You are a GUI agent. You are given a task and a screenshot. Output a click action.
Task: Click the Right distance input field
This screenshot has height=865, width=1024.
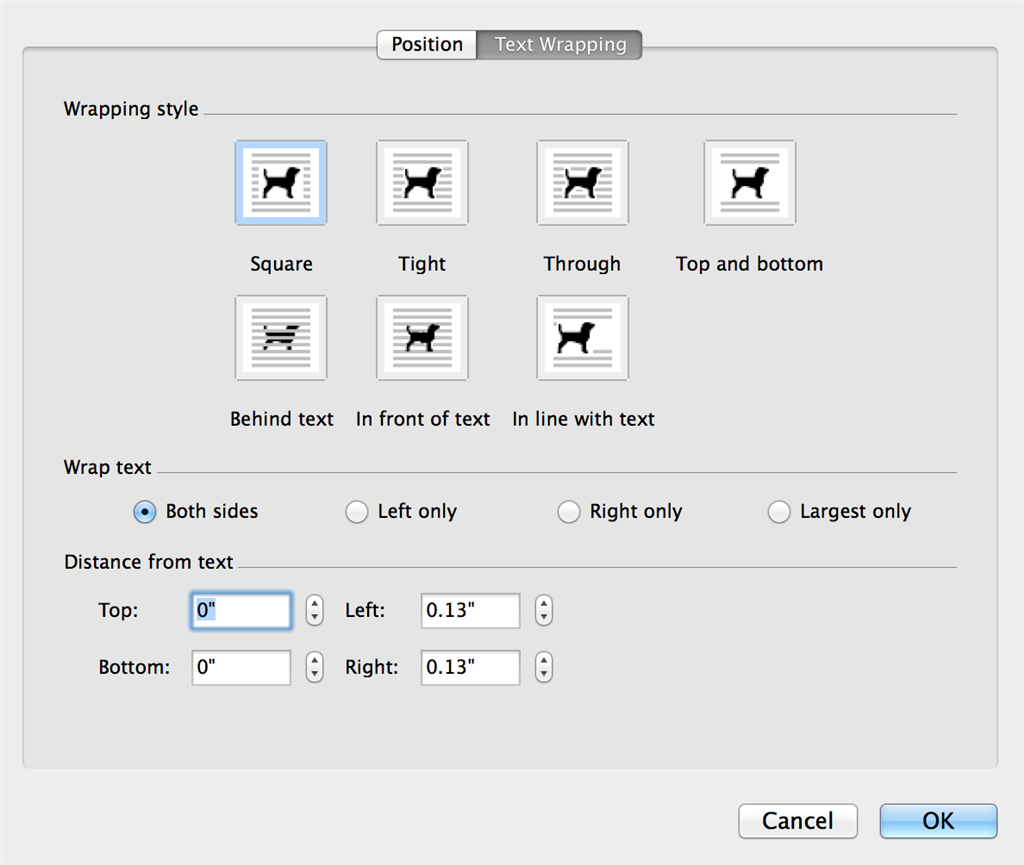click(470, 667)
